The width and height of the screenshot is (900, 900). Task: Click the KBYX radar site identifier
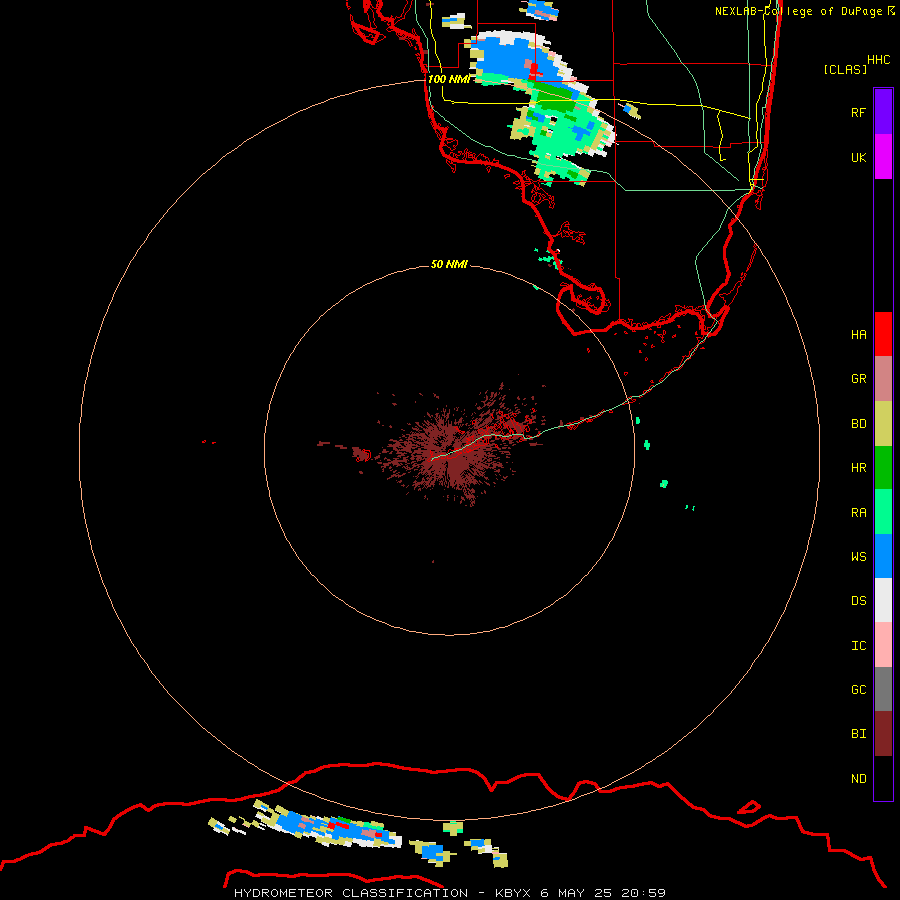[x=513, y=893]
